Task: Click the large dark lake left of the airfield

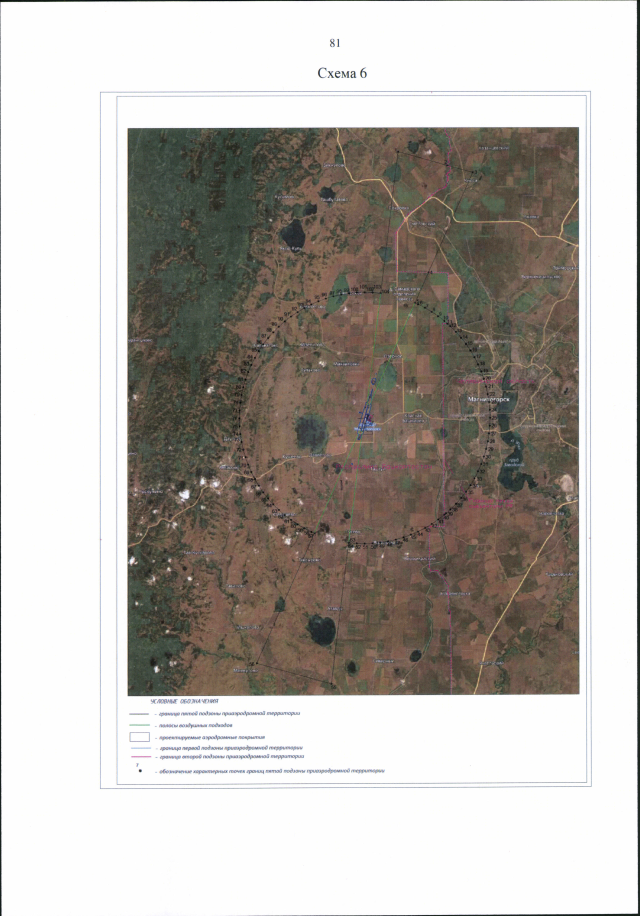Action: 310,432
